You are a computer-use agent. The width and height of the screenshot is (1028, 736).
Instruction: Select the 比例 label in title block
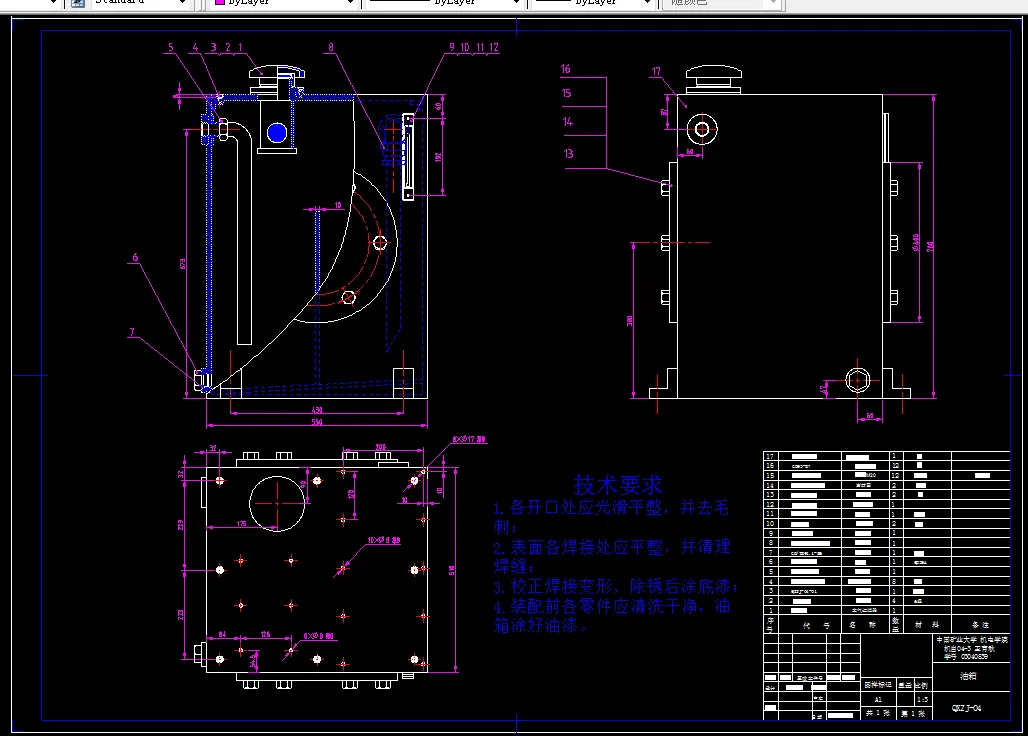(922, 685)
